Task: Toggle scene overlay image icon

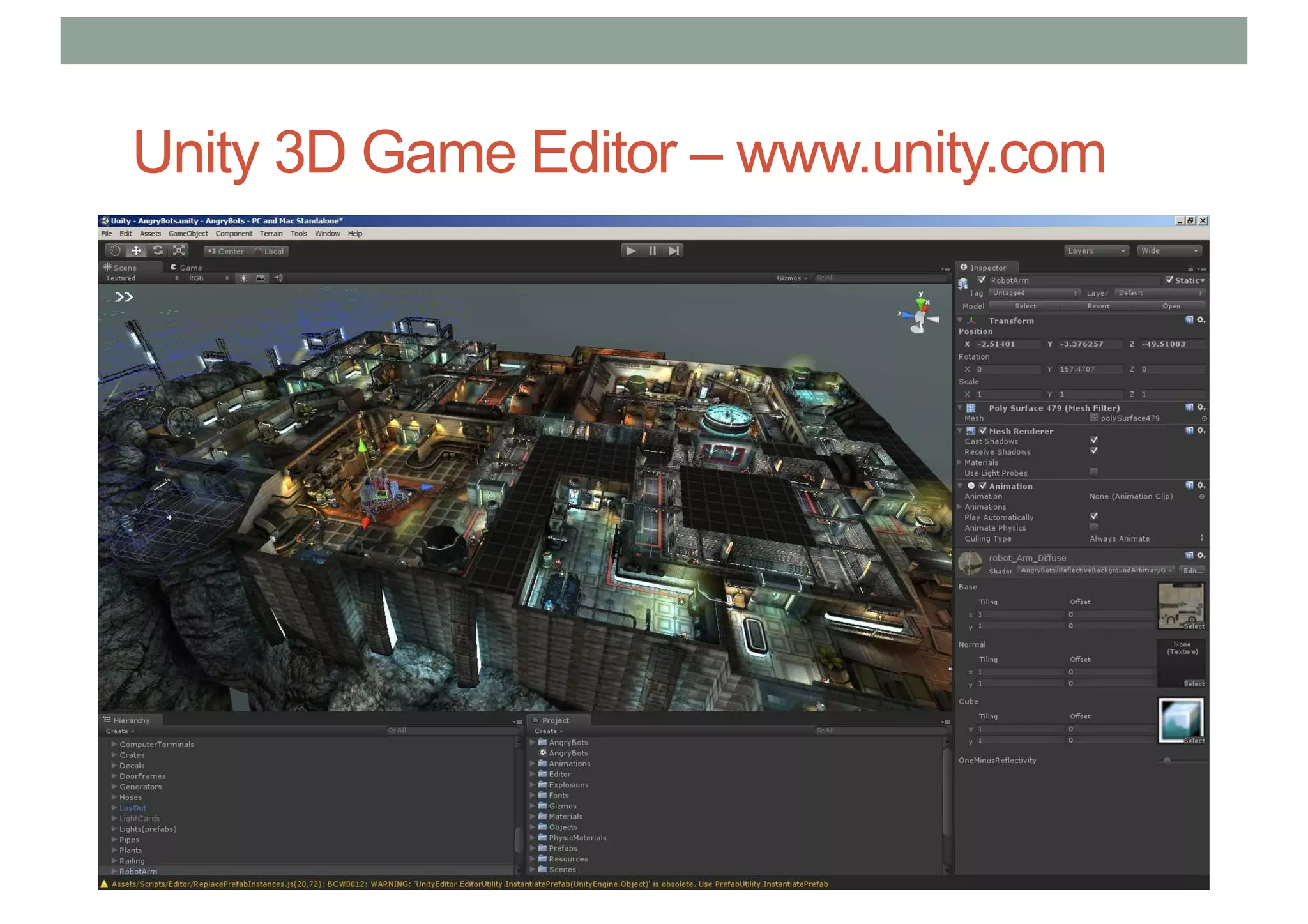Action: pos(261,278)
